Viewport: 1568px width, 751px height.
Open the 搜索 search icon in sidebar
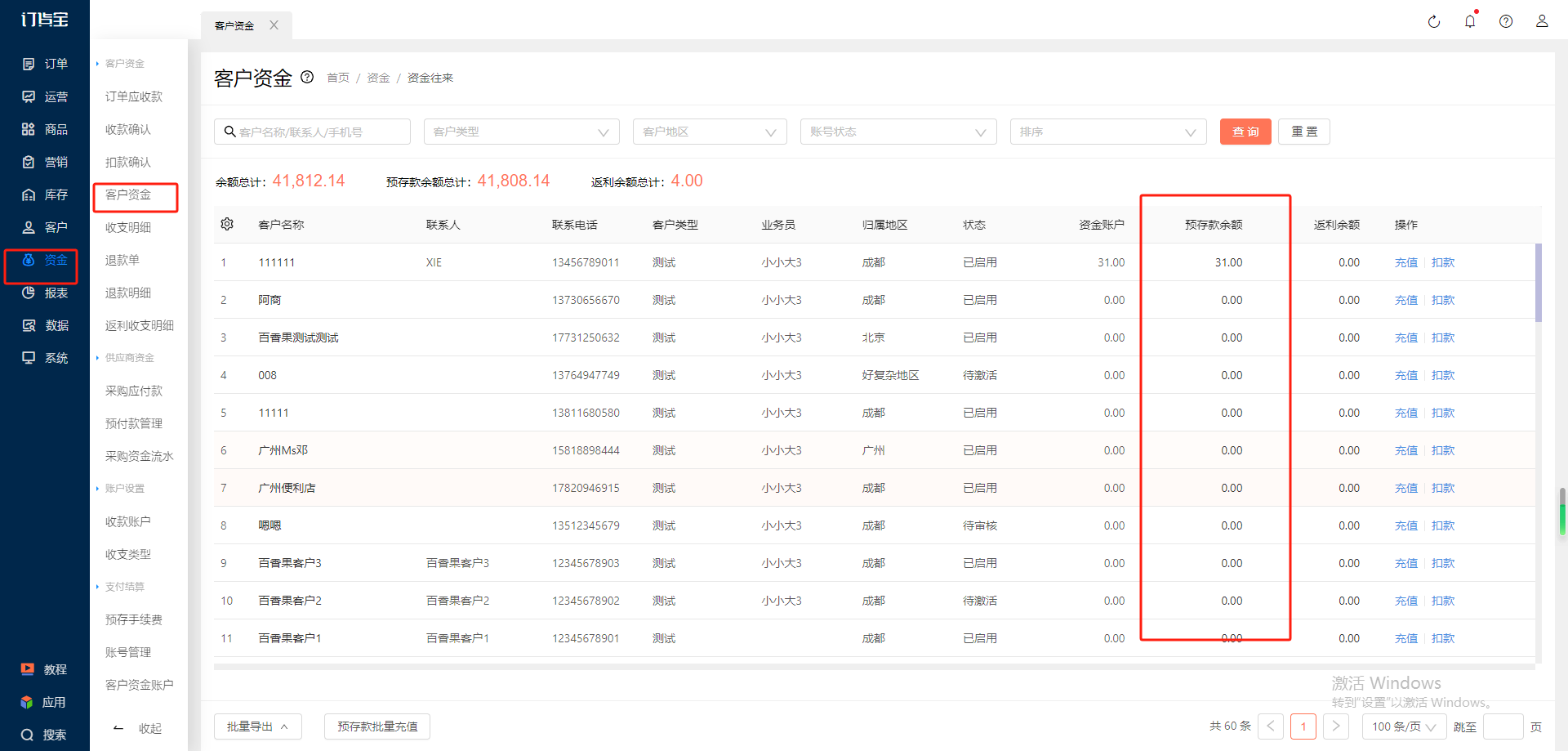(x=28, y=735)
